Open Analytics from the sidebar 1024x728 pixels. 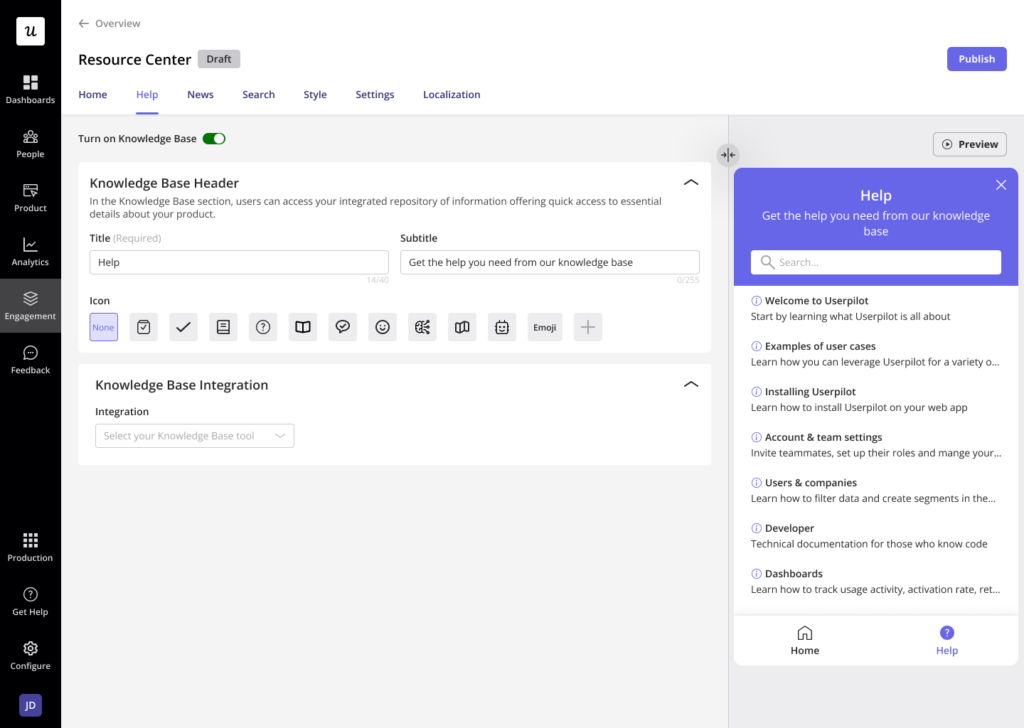tap(30, 250)
